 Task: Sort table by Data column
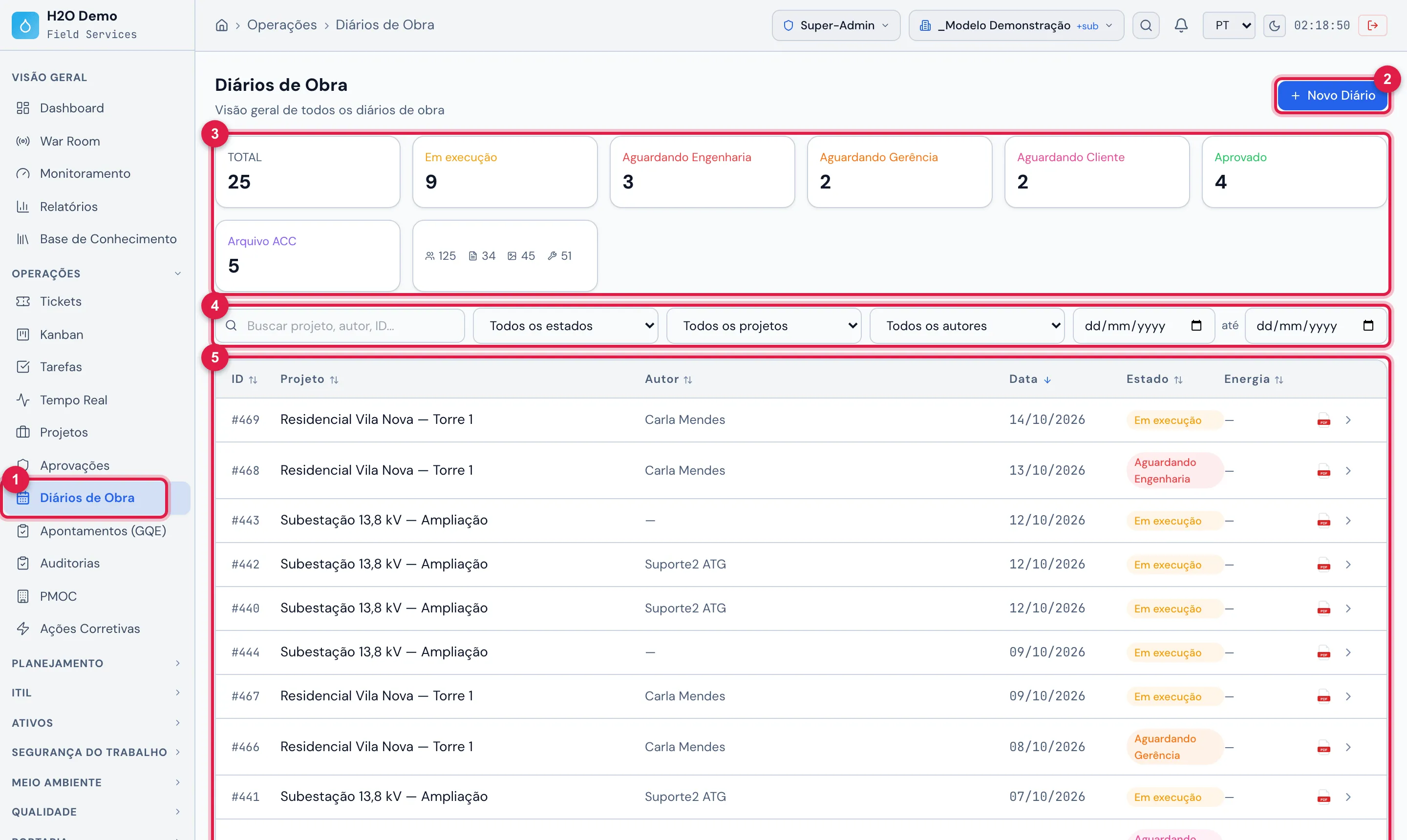1029,379
